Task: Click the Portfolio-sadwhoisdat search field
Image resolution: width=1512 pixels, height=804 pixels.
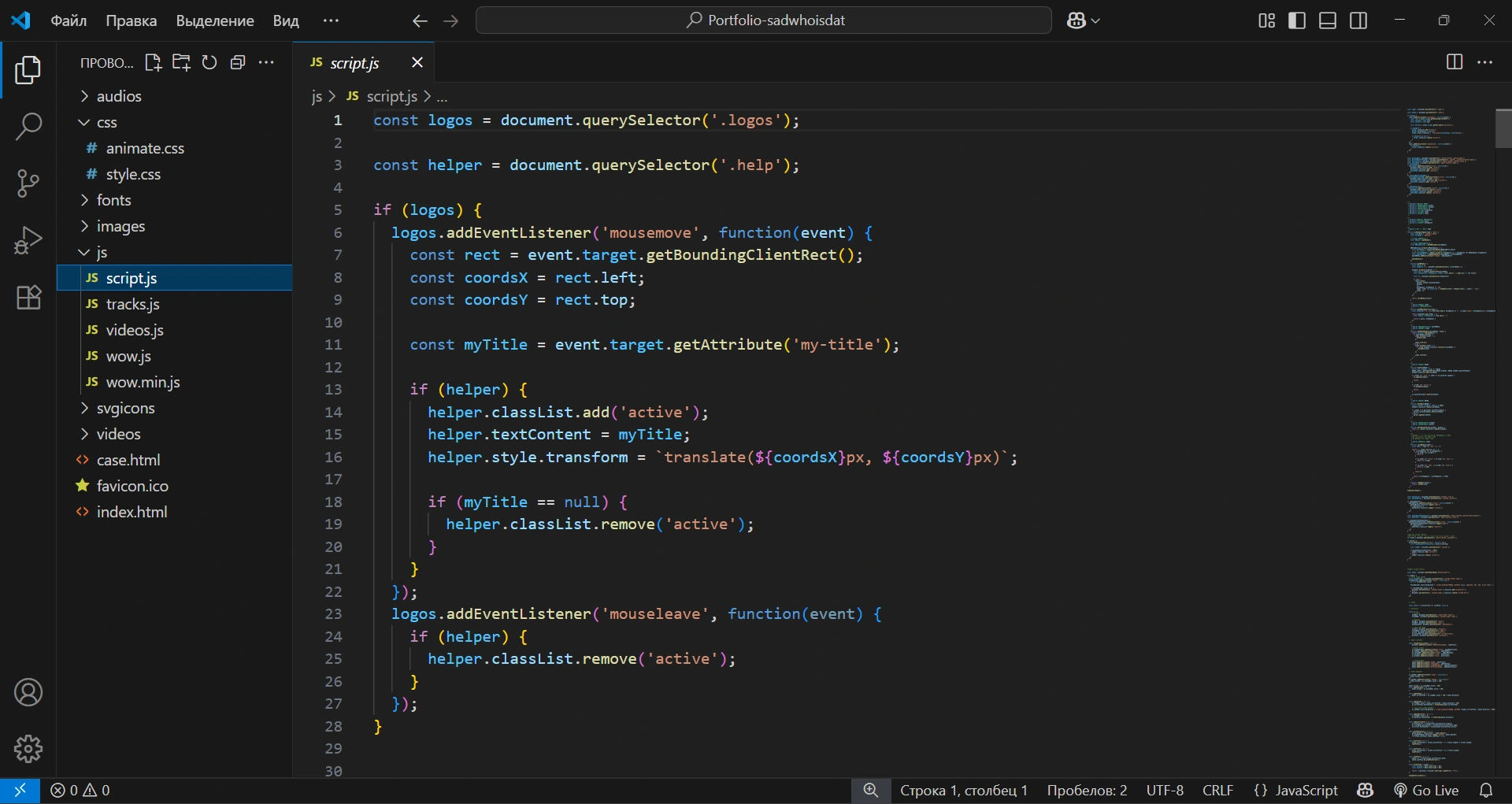Action: 764,20
